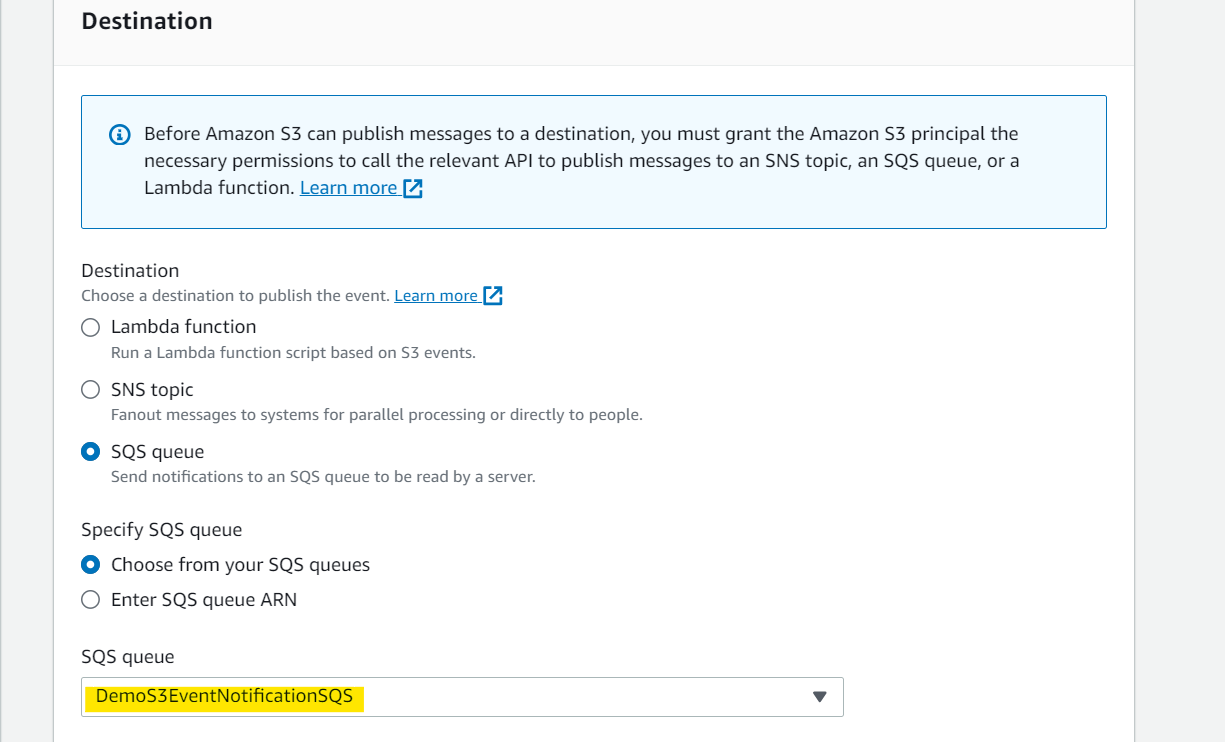Click the Choose a destination helper text
Image resolution: width=1225 pixels, height=742 pixels.
point(235,296)
